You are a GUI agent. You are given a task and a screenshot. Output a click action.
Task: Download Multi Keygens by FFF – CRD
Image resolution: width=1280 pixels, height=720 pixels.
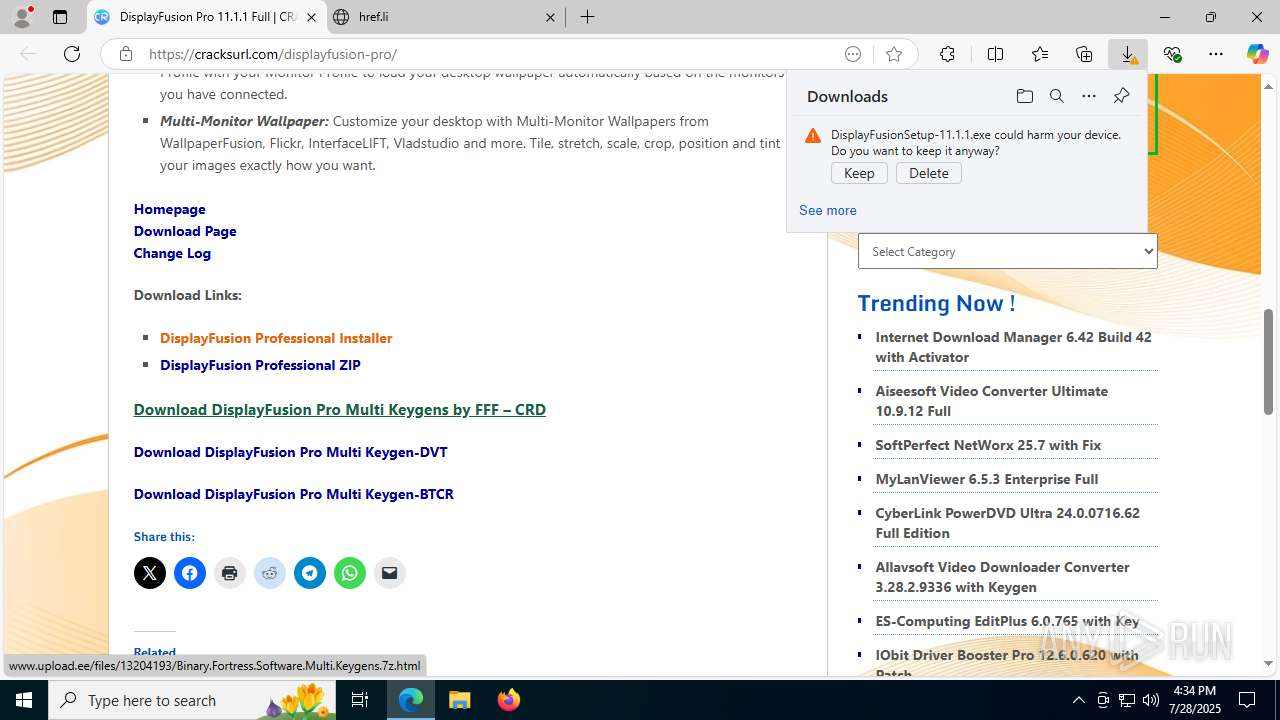point(340,409)
